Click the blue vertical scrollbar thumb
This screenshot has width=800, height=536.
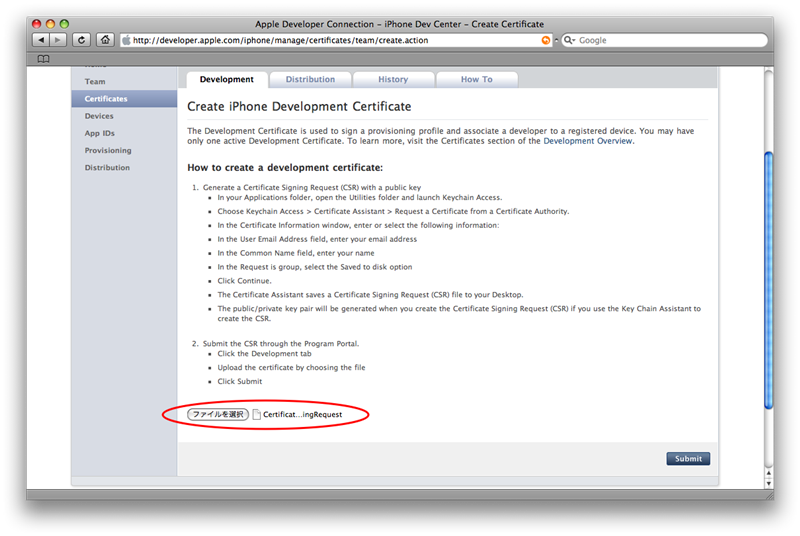(768, 279)
